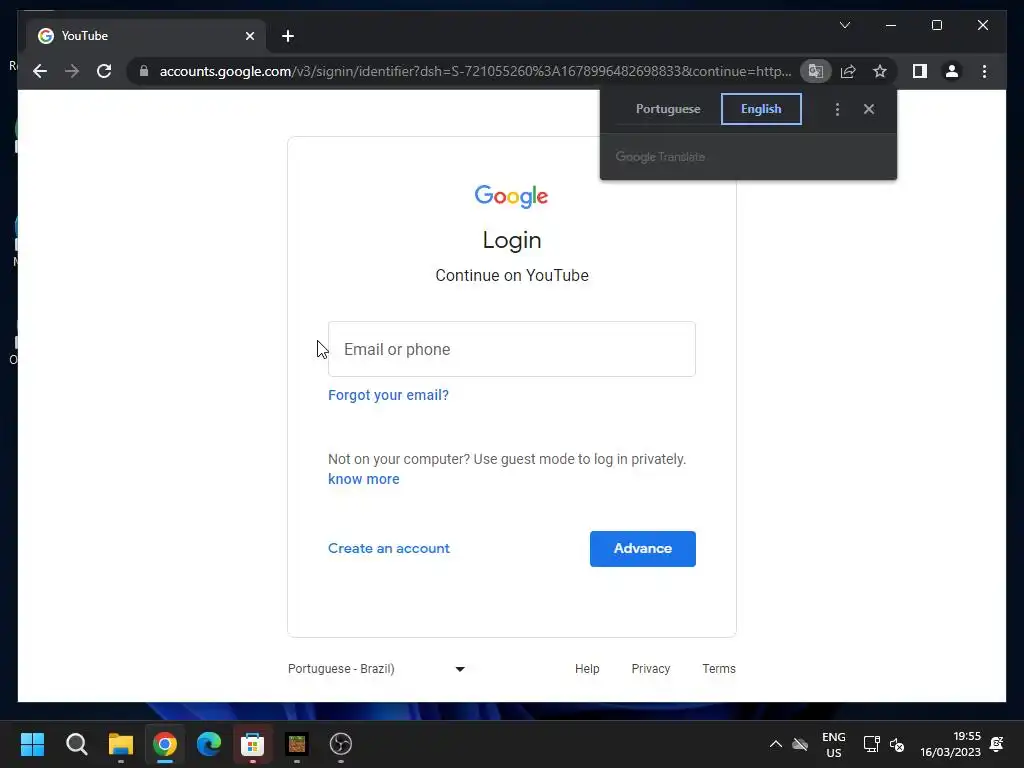Click the Forgot your email? link
Screen dimensions: 1024x768
click(x=388, y=395)
